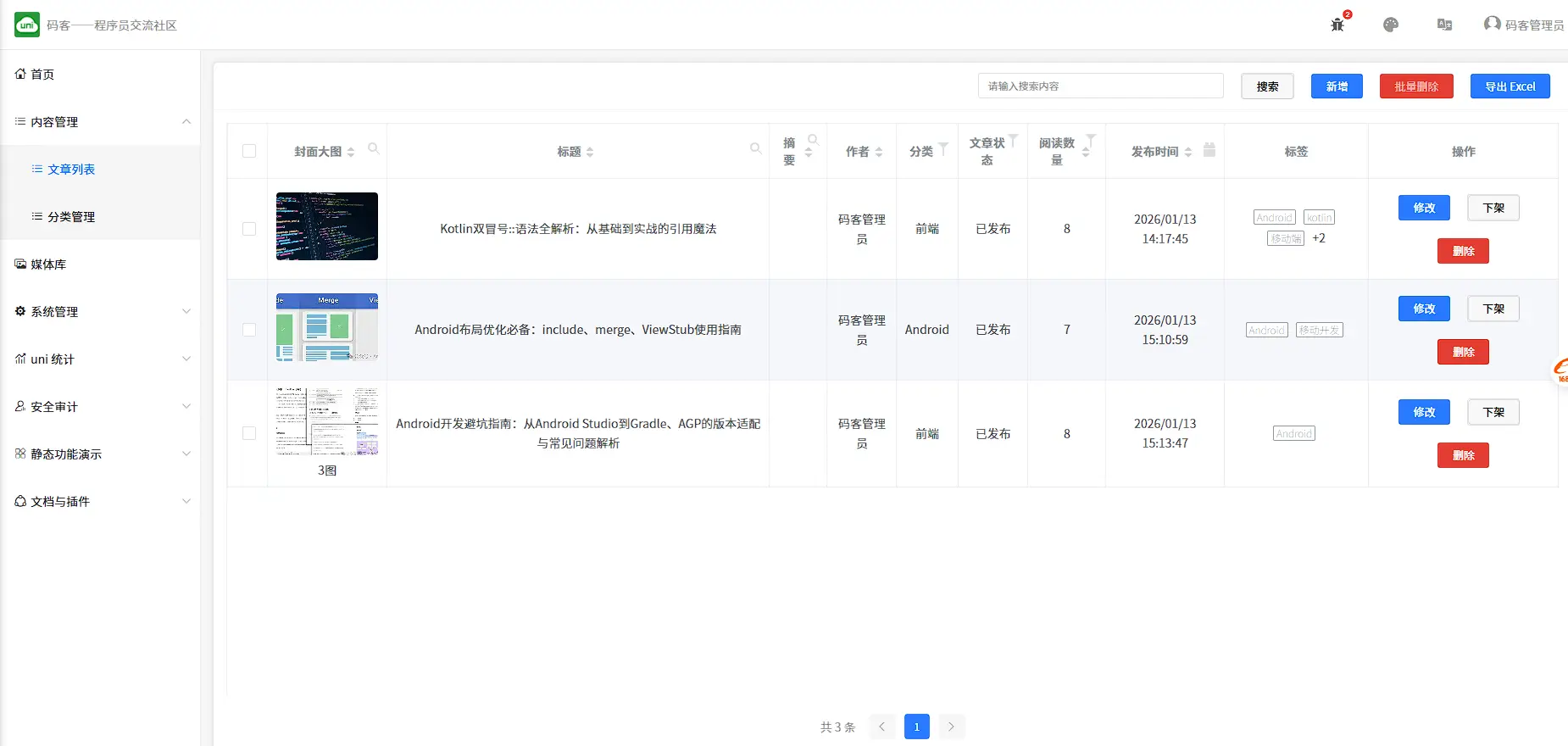Click the red 批量删除 button
The image size is (1568, 746).
click(x=1415, y=86)
